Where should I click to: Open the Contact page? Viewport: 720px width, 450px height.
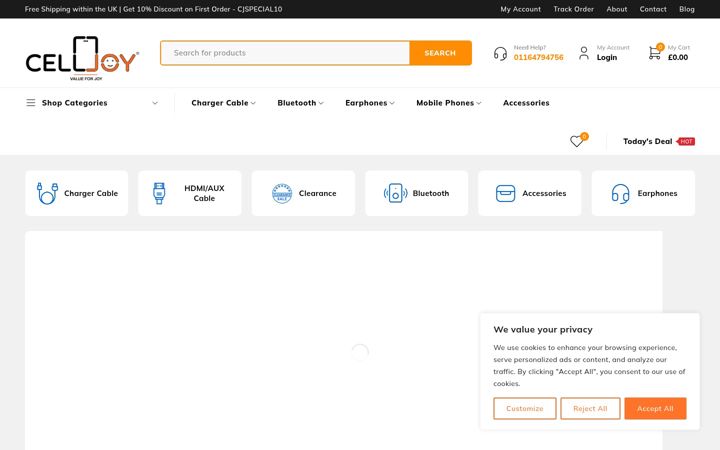pos(653,9)
